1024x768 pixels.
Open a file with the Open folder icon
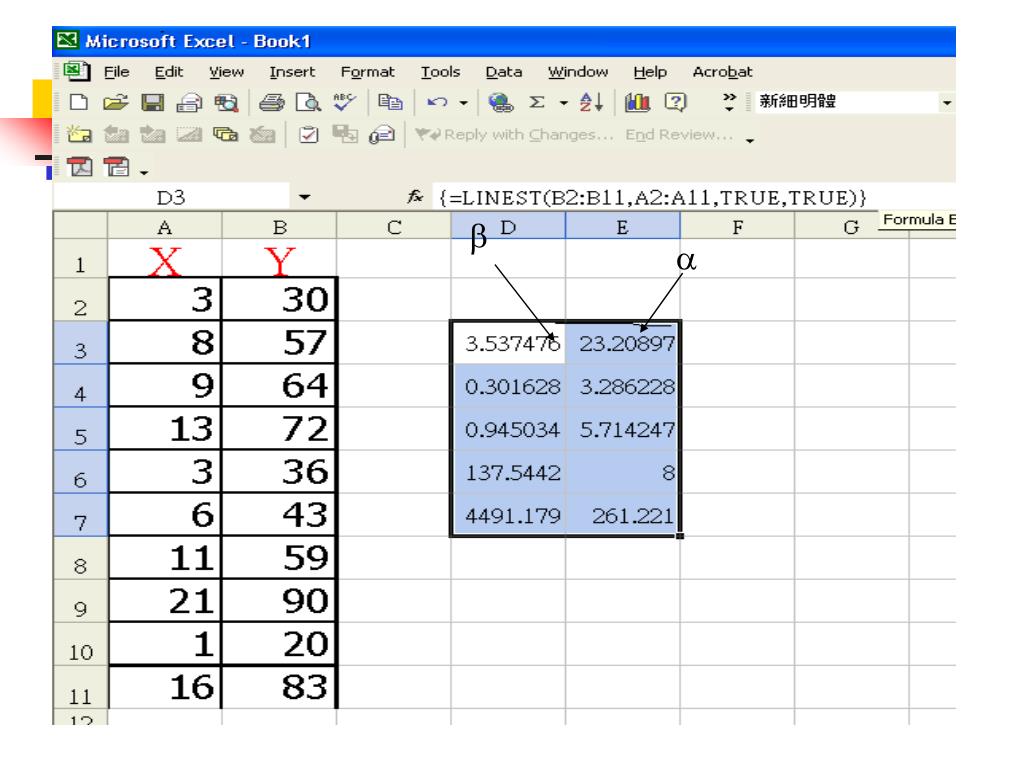click(116, 103)
